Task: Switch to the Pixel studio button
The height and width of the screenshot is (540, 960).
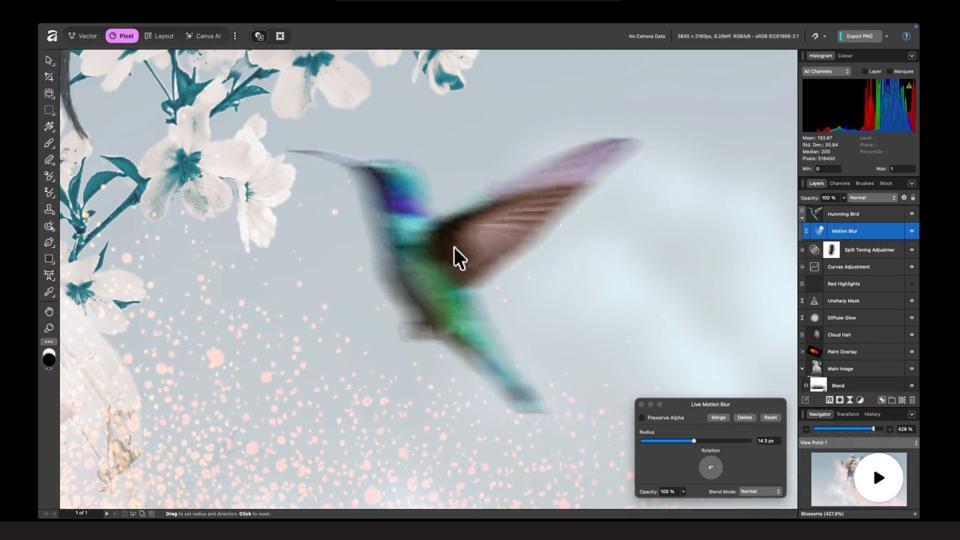Action: 122,36
